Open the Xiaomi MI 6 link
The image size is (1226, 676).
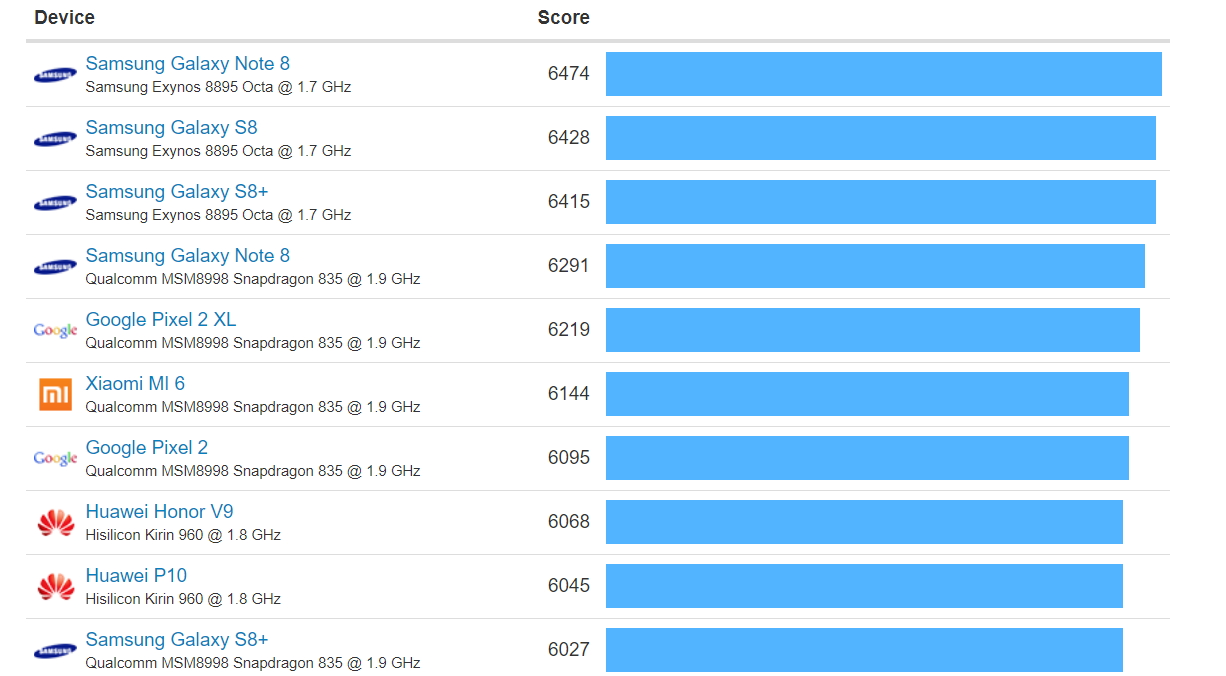tap(135, 384)
